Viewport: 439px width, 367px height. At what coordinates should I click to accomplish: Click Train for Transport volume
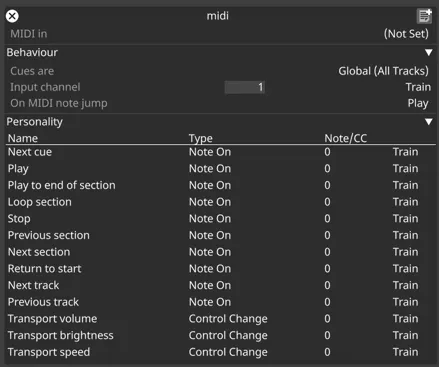pyautogui.click(x=405, y=319)
